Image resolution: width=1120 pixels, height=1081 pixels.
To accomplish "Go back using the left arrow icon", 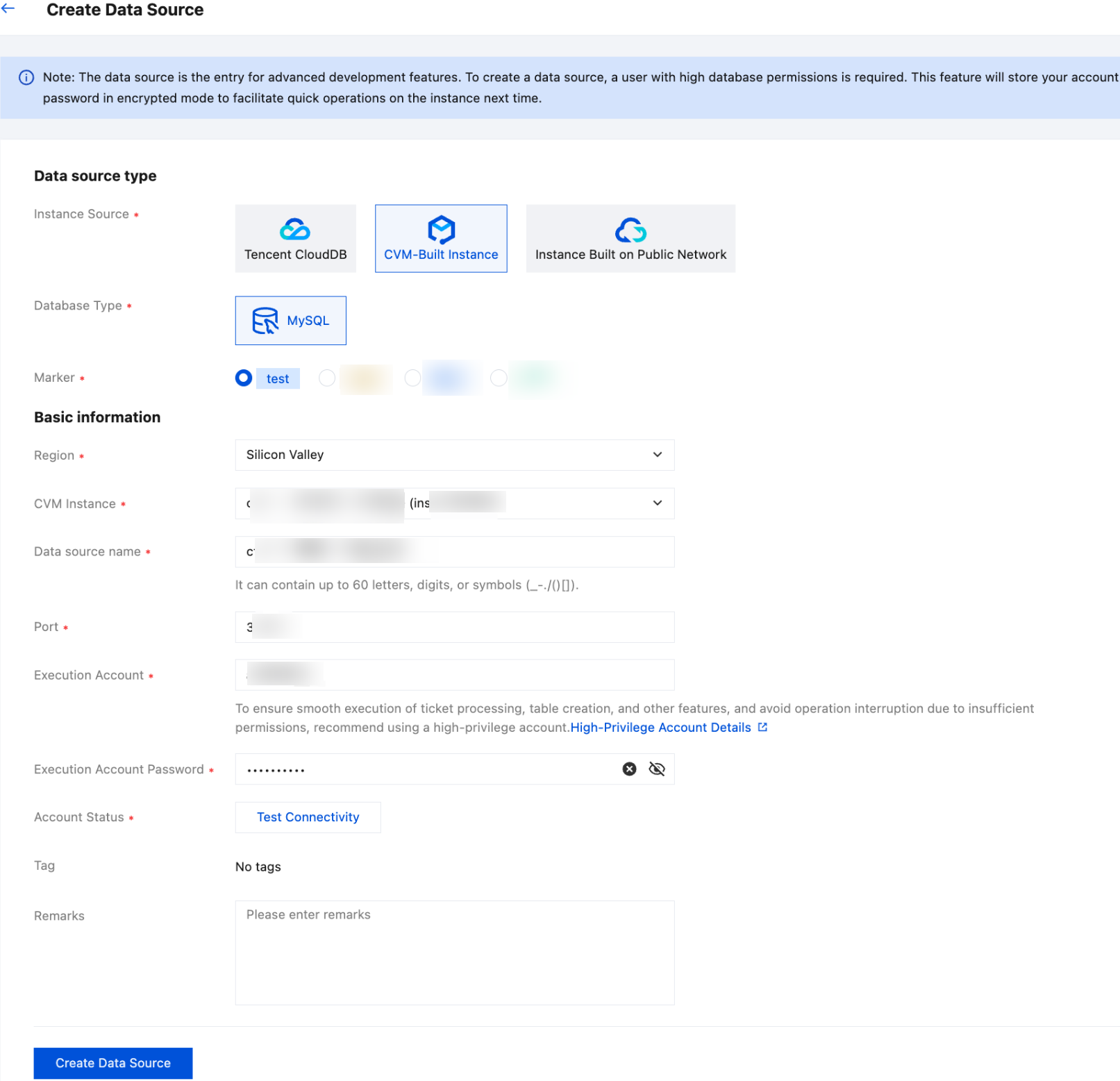I will 8,9.
